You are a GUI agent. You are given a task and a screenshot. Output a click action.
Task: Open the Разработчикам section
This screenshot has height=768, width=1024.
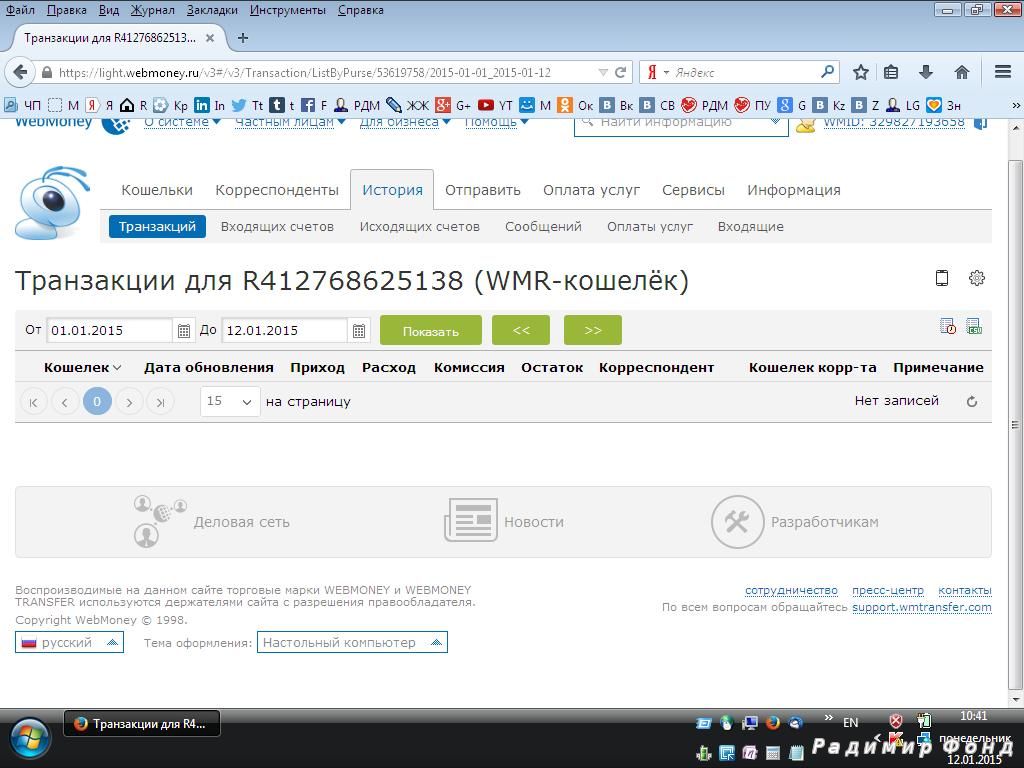pos(795,522)
